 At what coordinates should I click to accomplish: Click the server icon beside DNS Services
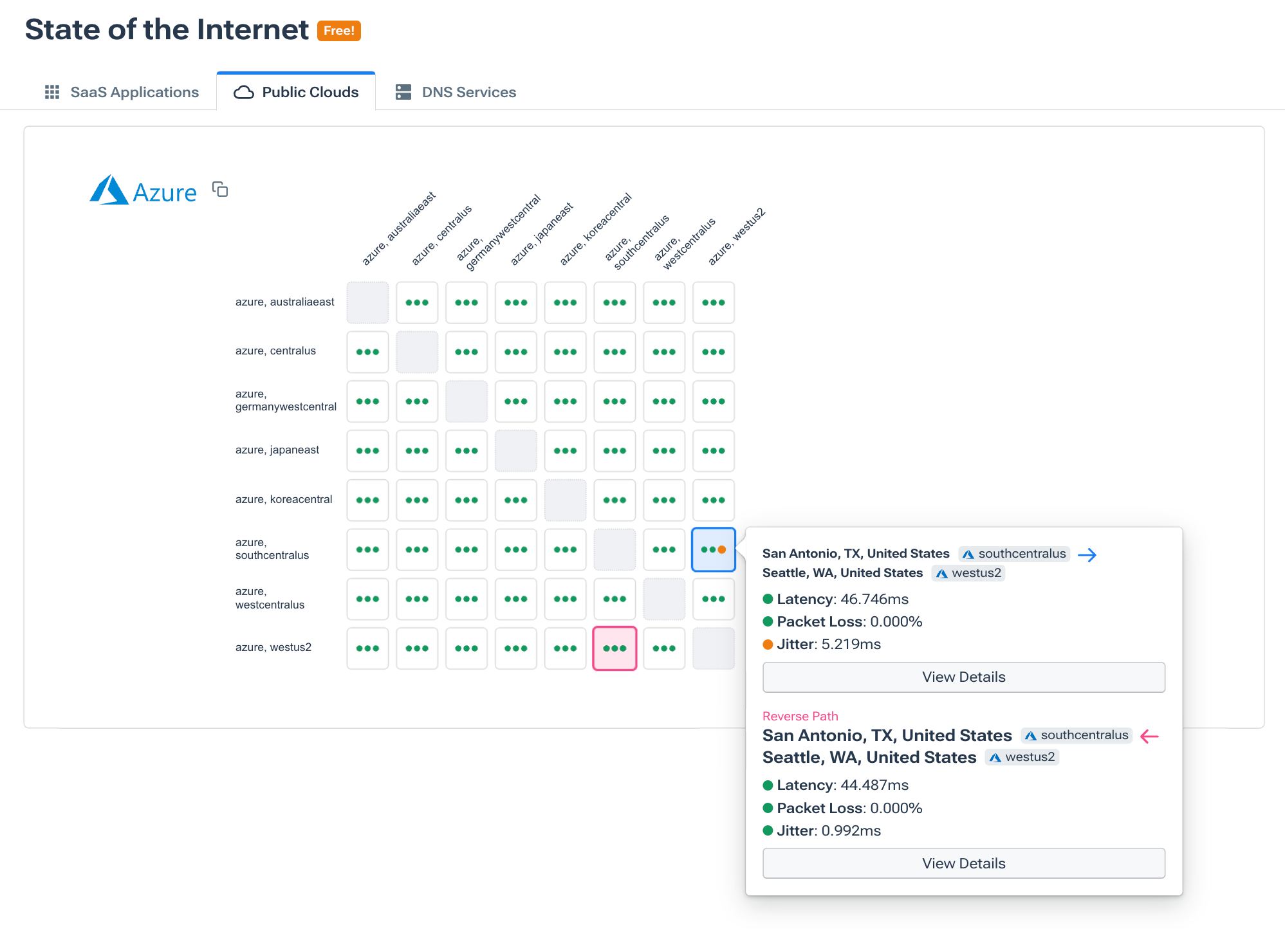404,91
